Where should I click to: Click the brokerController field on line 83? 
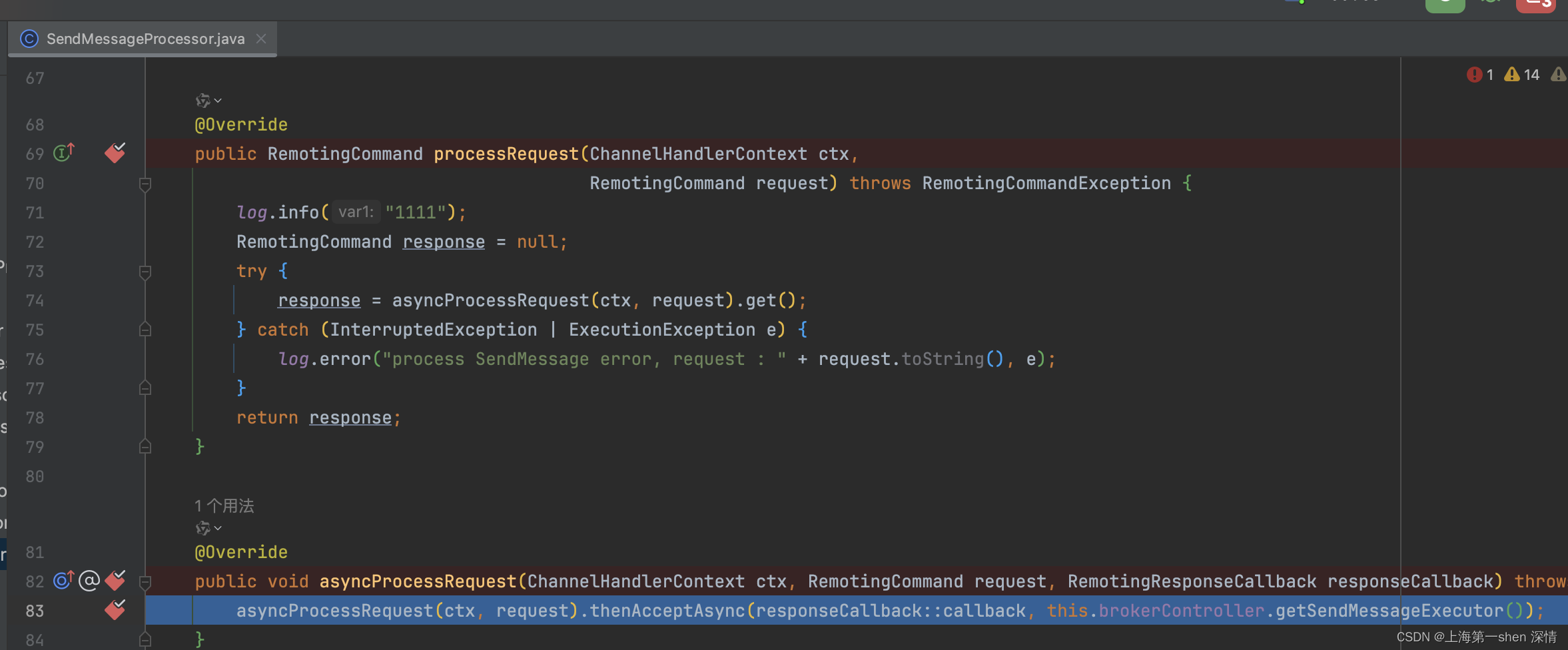click(x=1181, y=611)
